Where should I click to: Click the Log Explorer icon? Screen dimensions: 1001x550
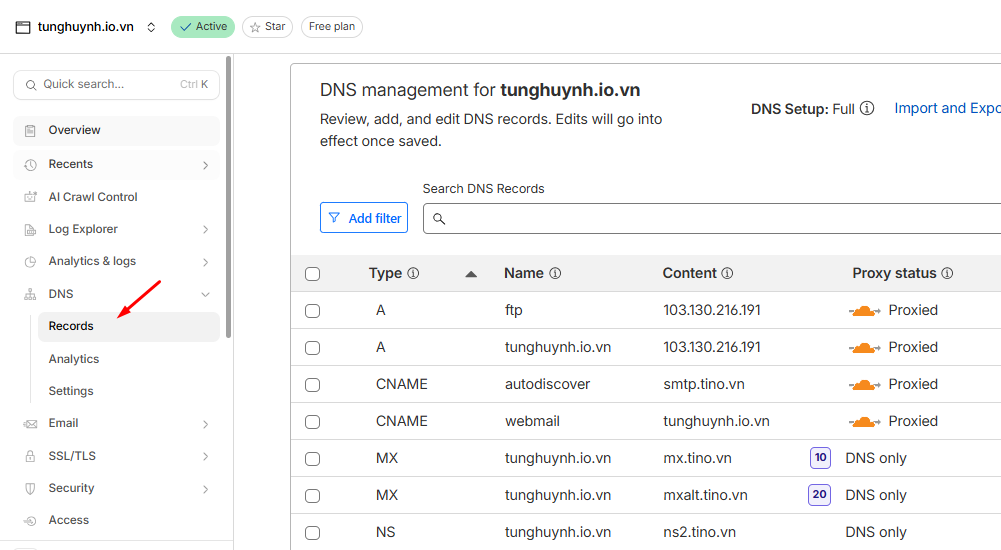pos(30,230)
